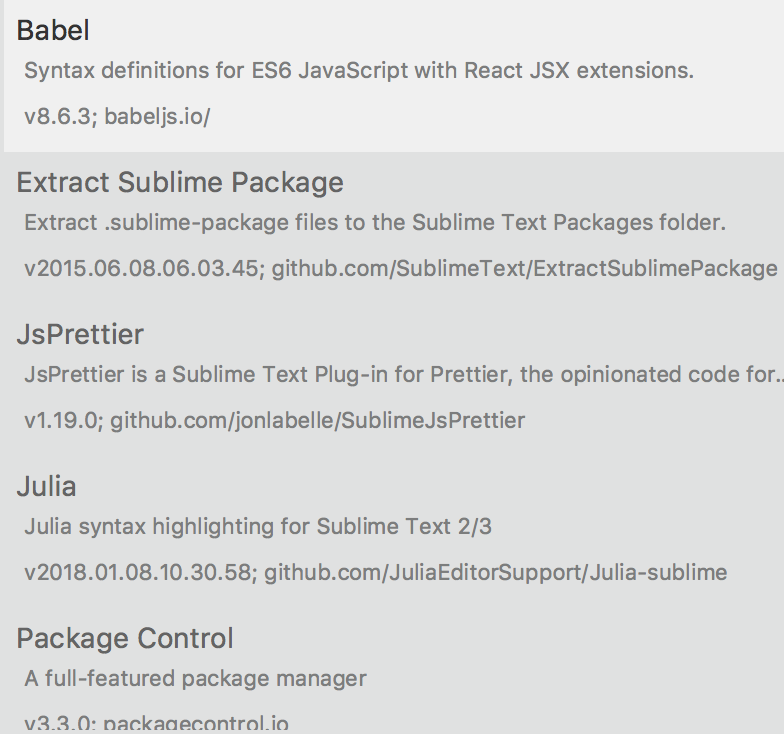The image size is (784, 734).
Task: Click version v2018.01.08.10.30.58 text
Action: tap(140, 572)
